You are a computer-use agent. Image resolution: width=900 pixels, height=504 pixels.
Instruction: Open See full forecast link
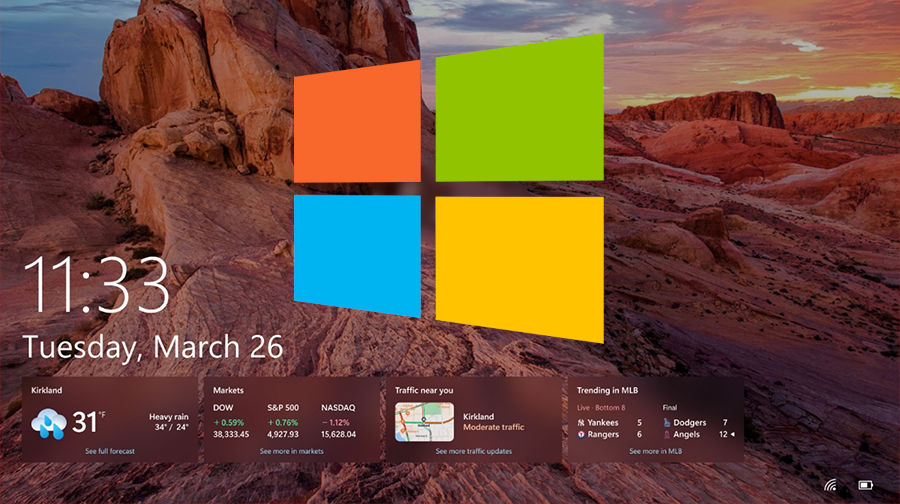click(110, 451)
